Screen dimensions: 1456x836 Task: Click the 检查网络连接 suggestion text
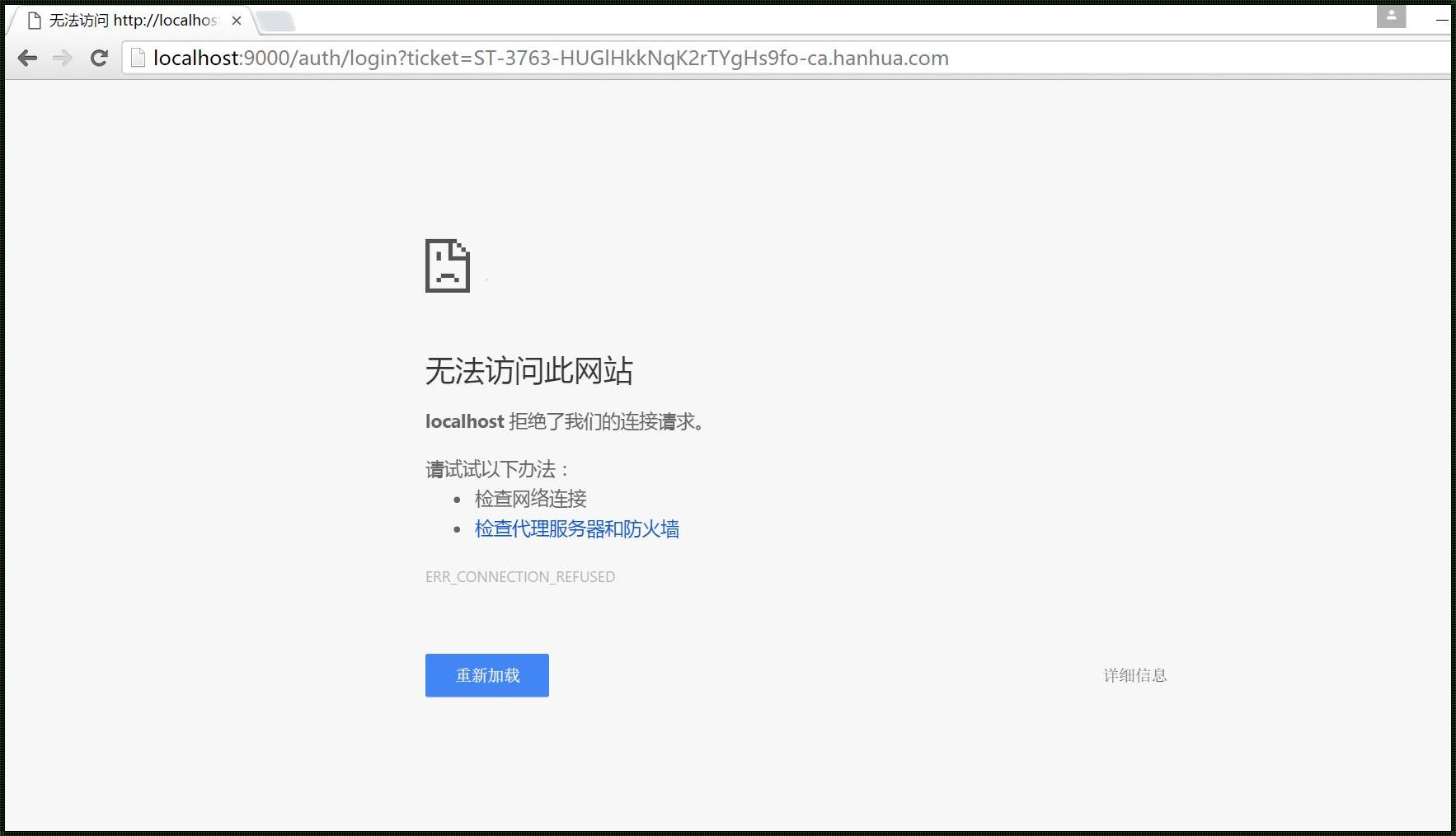coord(530,499)
